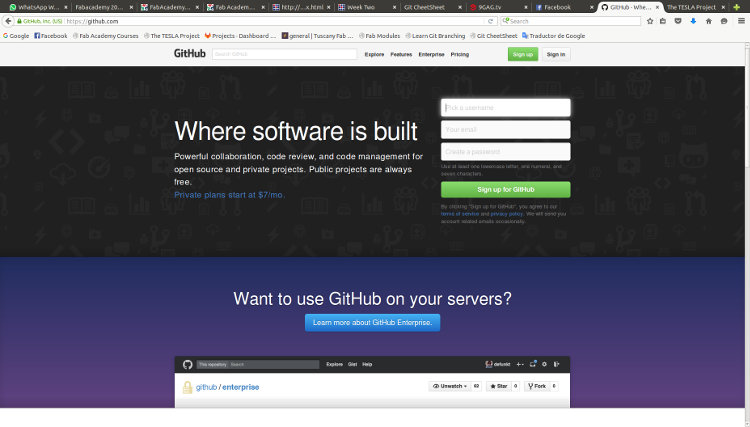
Task: Open the privacy policy link
Action: click(x=507, y=214)
